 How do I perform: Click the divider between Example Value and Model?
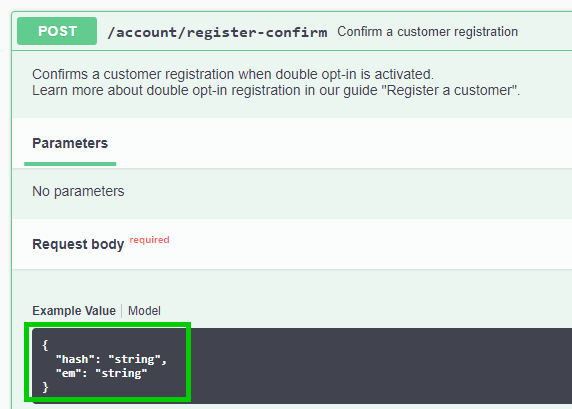point(122,311)
